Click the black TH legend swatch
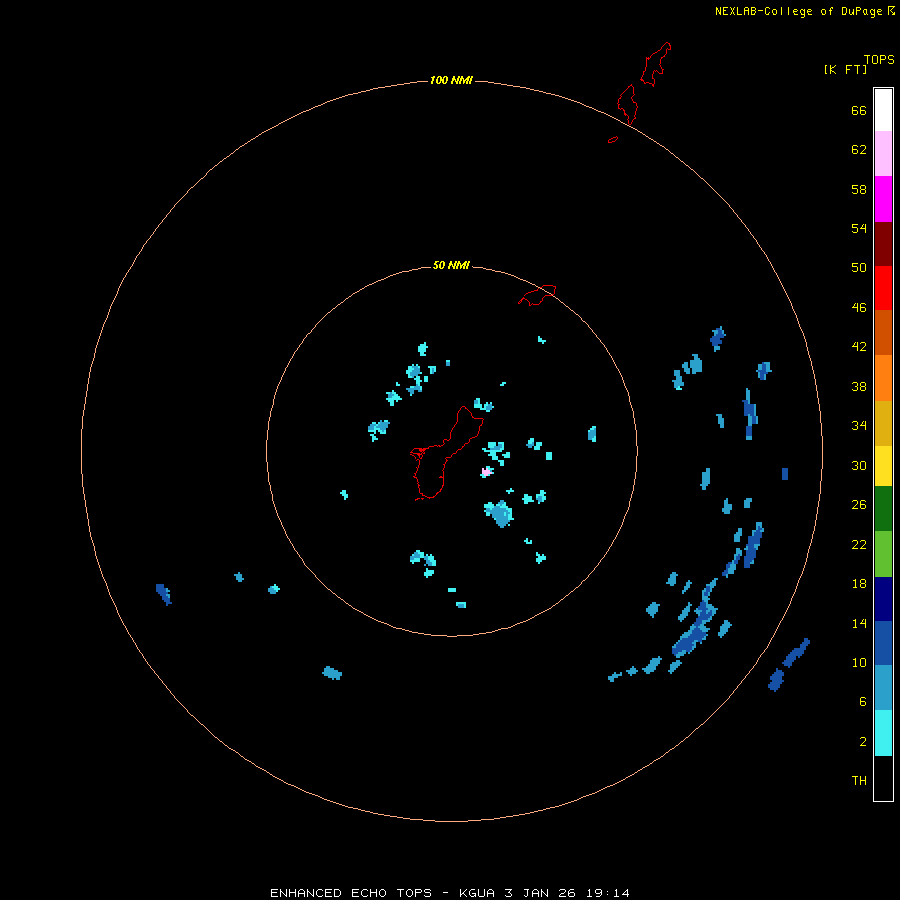900x900 pixels. point(883,778)
